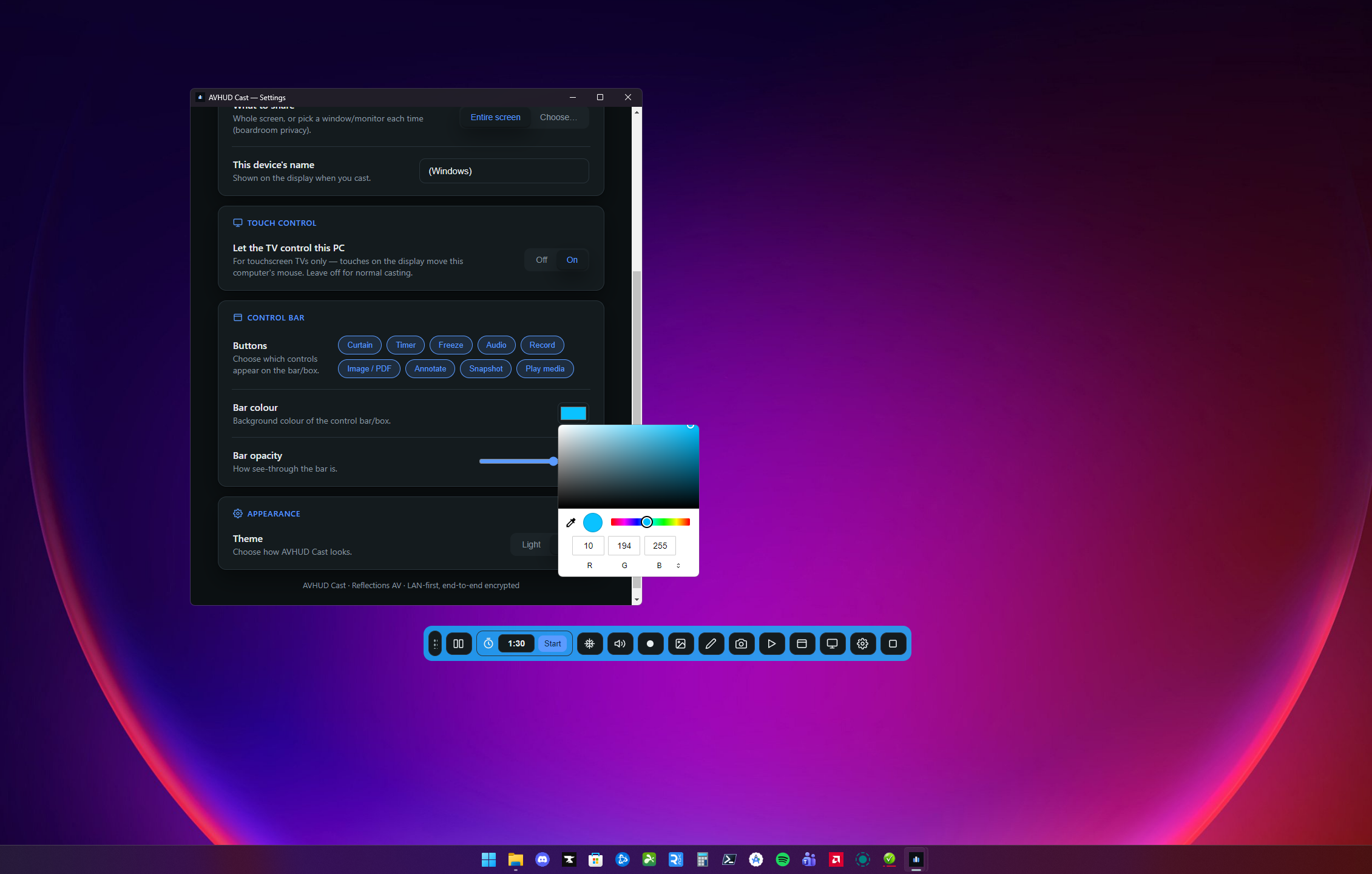
Task: Click the stop square icon on control bar
Action: click(893, 643)
